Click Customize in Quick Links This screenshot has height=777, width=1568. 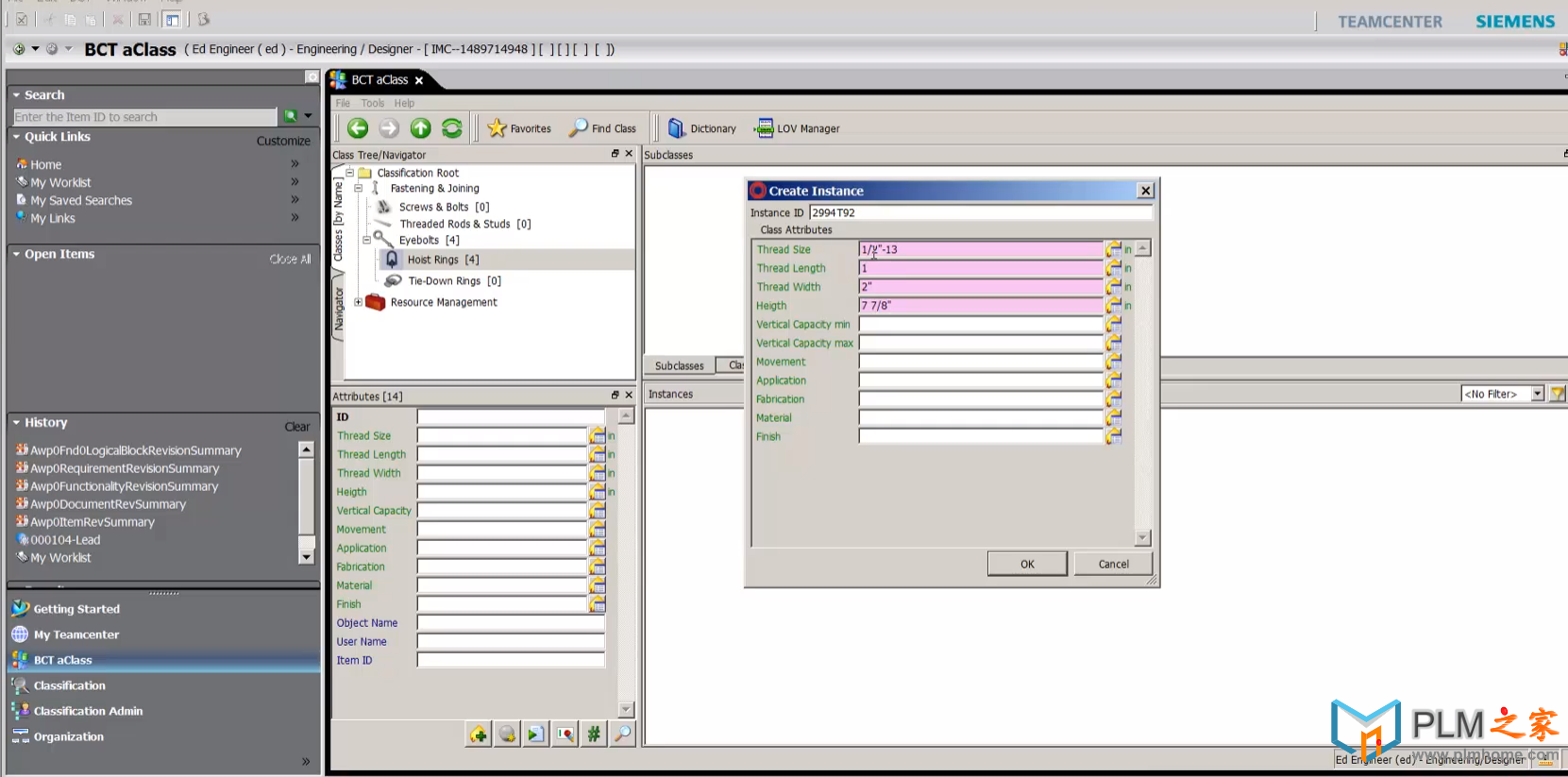(x=283, y=141)
